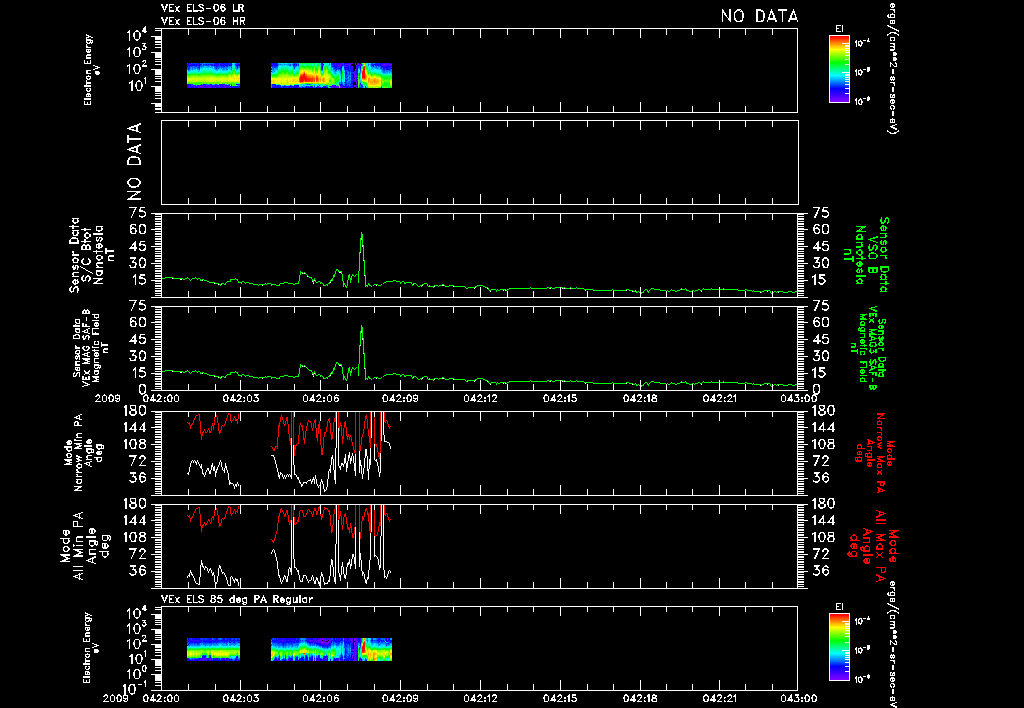Click the longer spectrogram segment in the top panel
The image size is (1024, 708).
tap(331, 75)
